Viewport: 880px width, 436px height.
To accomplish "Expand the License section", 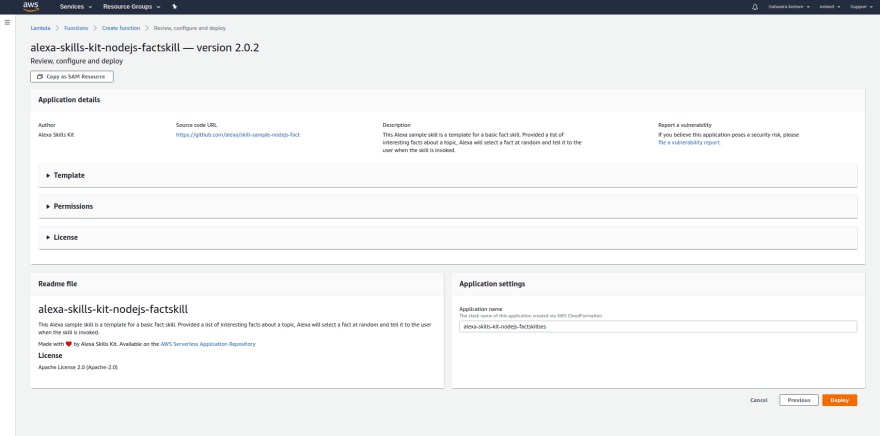I will point(447,237).
